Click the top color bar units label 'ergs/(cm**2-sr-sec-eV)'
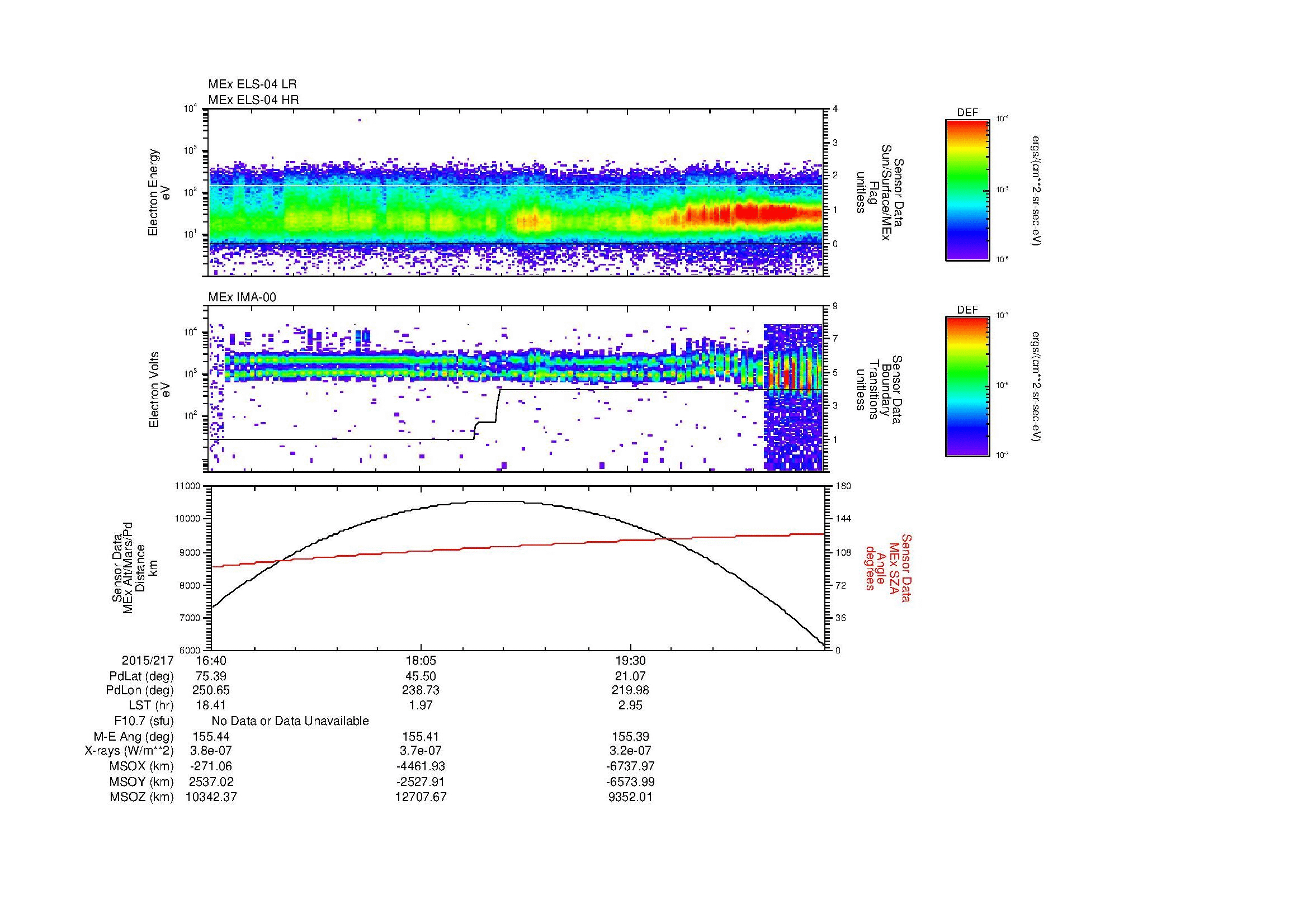Image resolution: width=1308 pixels, height=924 pixels. click(x=1036, y=191)
